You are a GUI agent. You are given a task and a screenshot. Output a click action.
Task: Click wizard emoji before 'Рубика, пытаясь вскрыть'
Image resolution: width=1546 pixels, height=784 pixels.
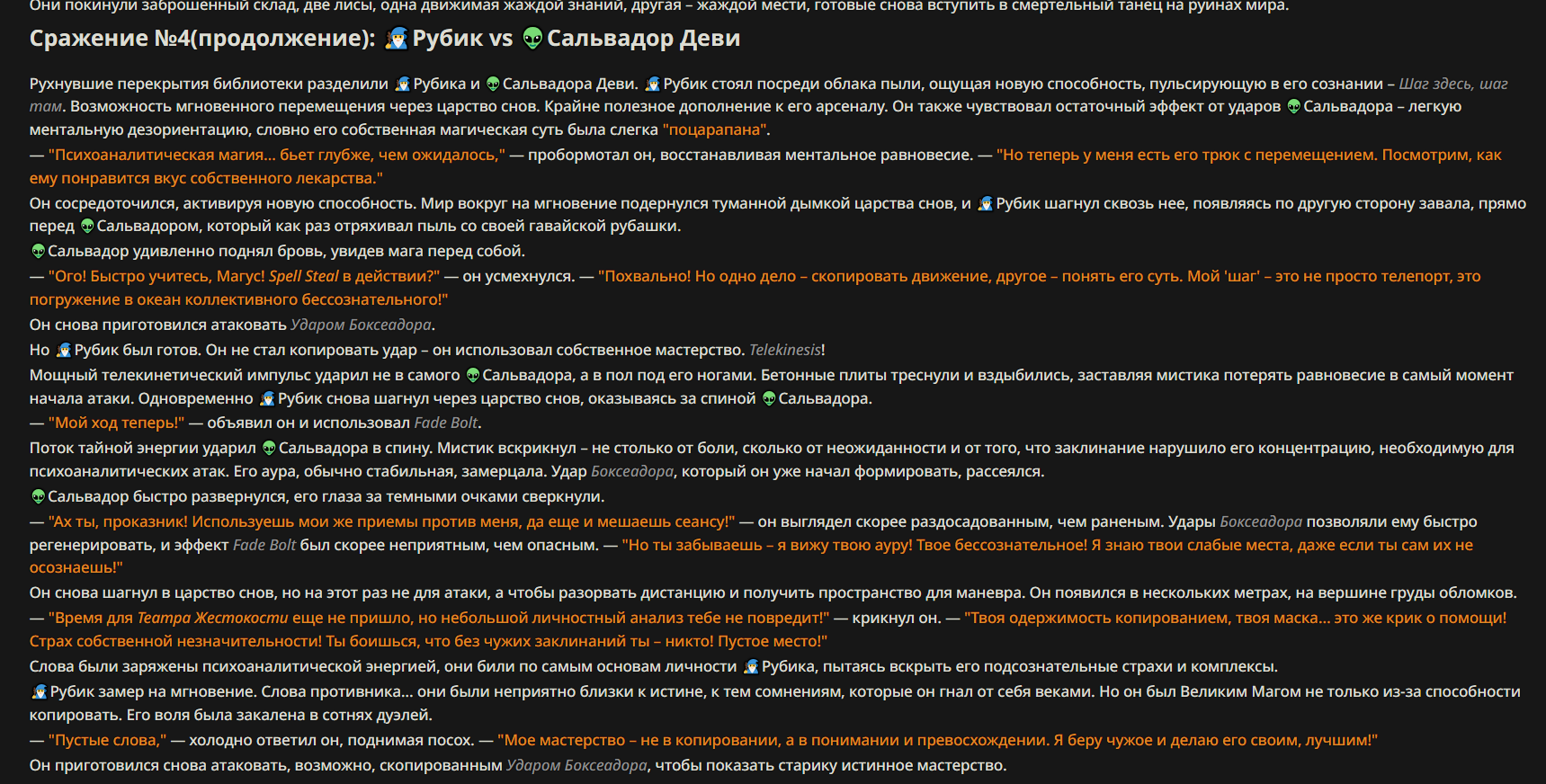pos(752,666)
